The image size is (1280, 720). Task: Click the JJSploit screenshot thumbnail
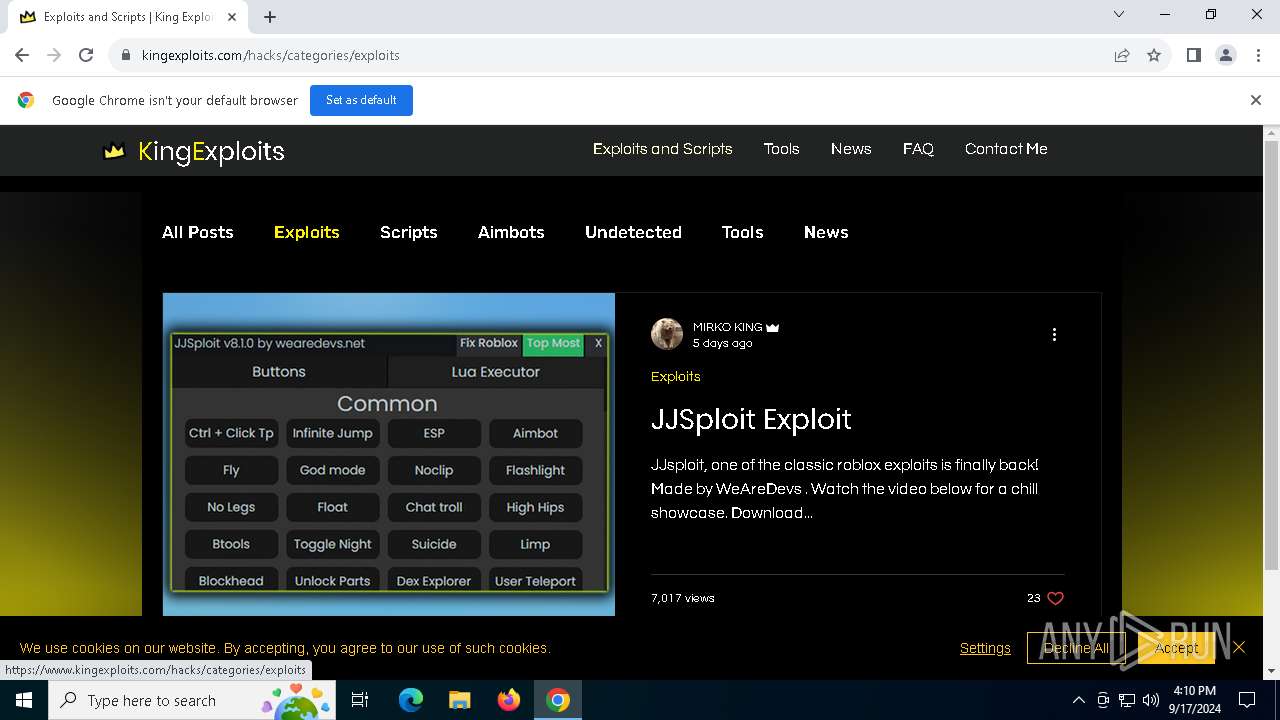(x=389, y=454)
